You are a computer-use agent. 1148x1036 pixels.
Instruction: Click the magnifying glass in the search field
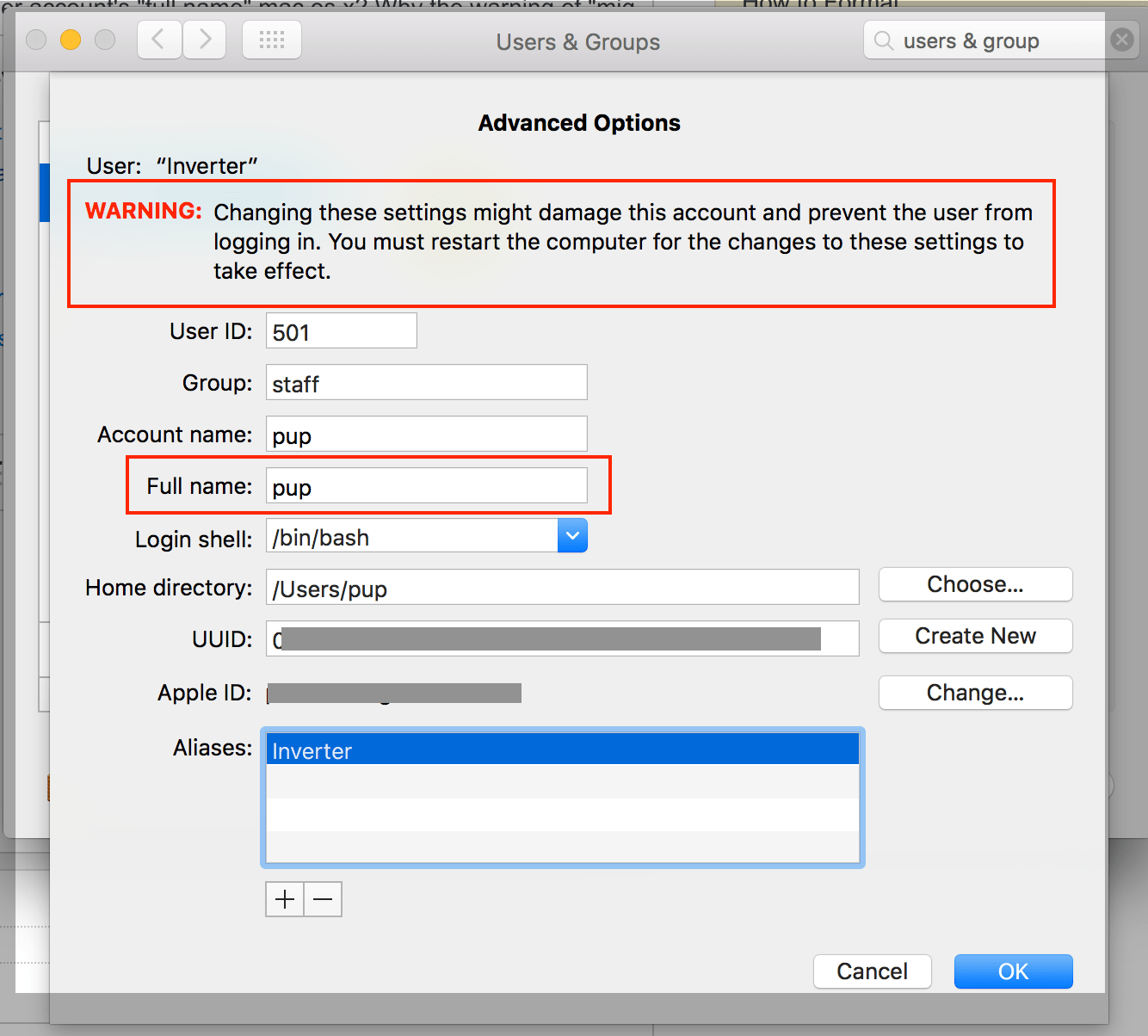coord(883,40)
